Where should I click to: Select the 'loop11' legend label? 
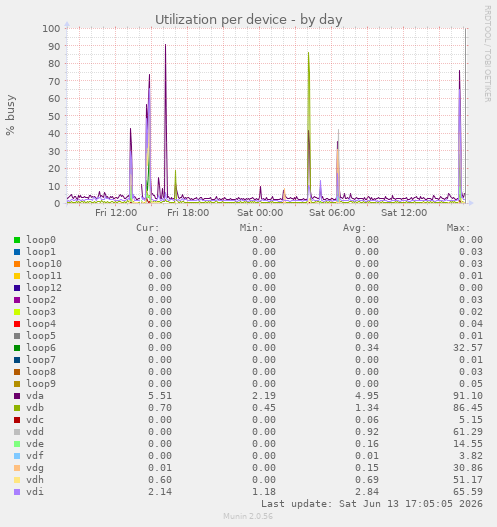[44, 276]
